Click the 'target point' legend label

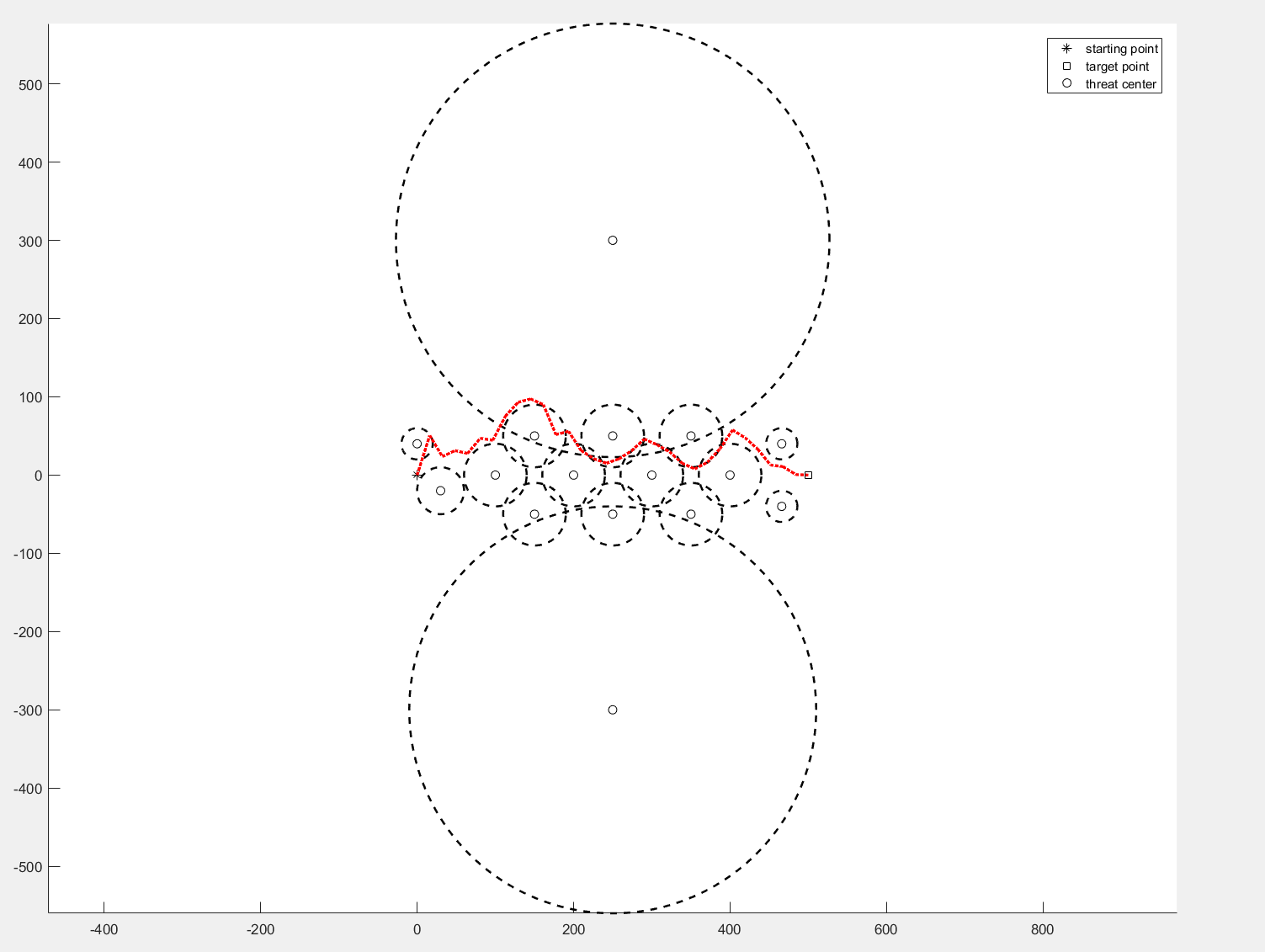pos(1117,66)
